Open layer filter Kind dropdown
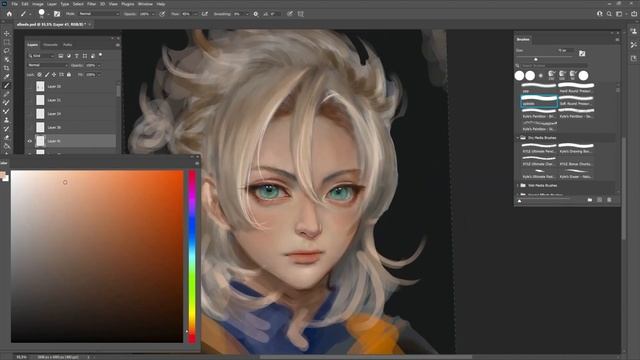This screenshot has height=360, width=640. [x=41, y=56]
